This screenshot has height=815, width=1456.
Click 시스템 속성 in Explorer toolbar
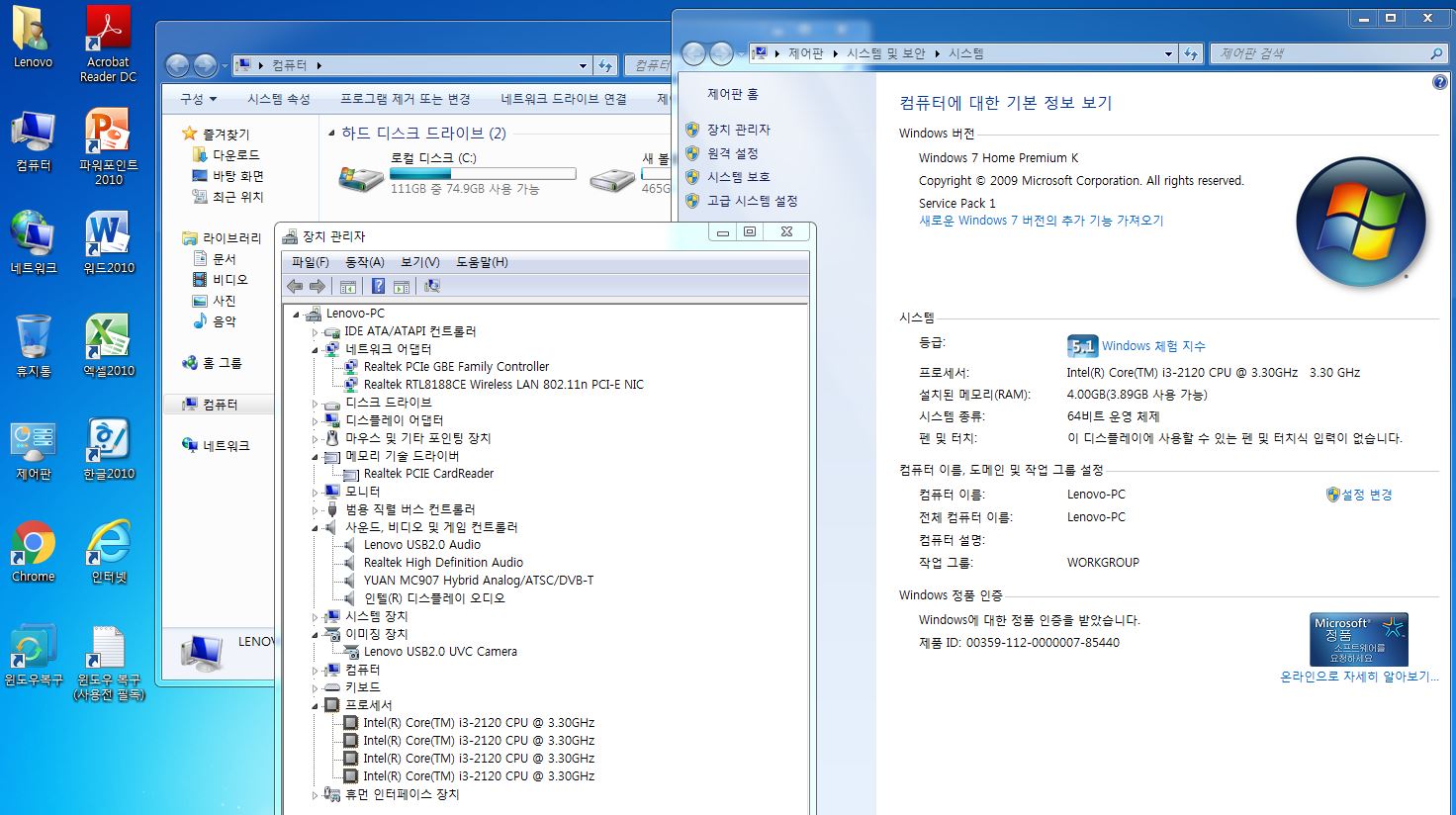click(x=279, y=99)
